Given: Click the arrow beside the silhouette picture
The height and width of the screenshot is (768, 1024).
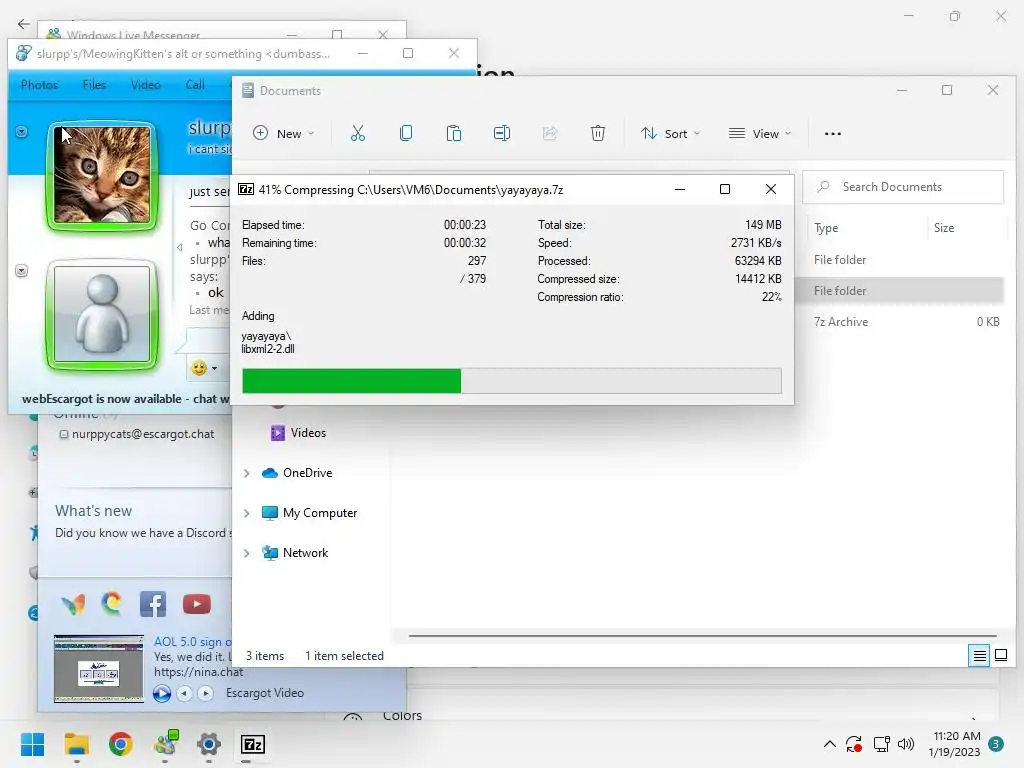Looking at the screenshot, I should coord(22,270).
